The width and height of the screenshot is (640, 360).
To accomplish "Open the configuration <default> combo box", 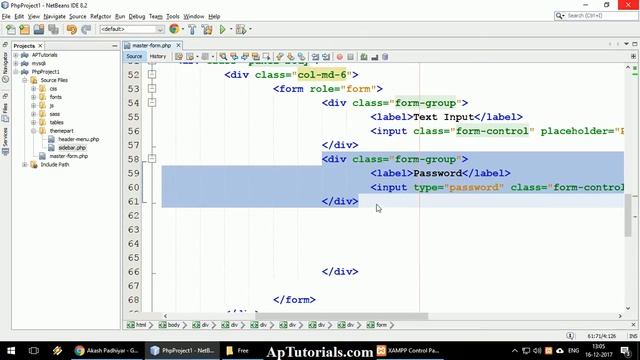I will (131, 29).
